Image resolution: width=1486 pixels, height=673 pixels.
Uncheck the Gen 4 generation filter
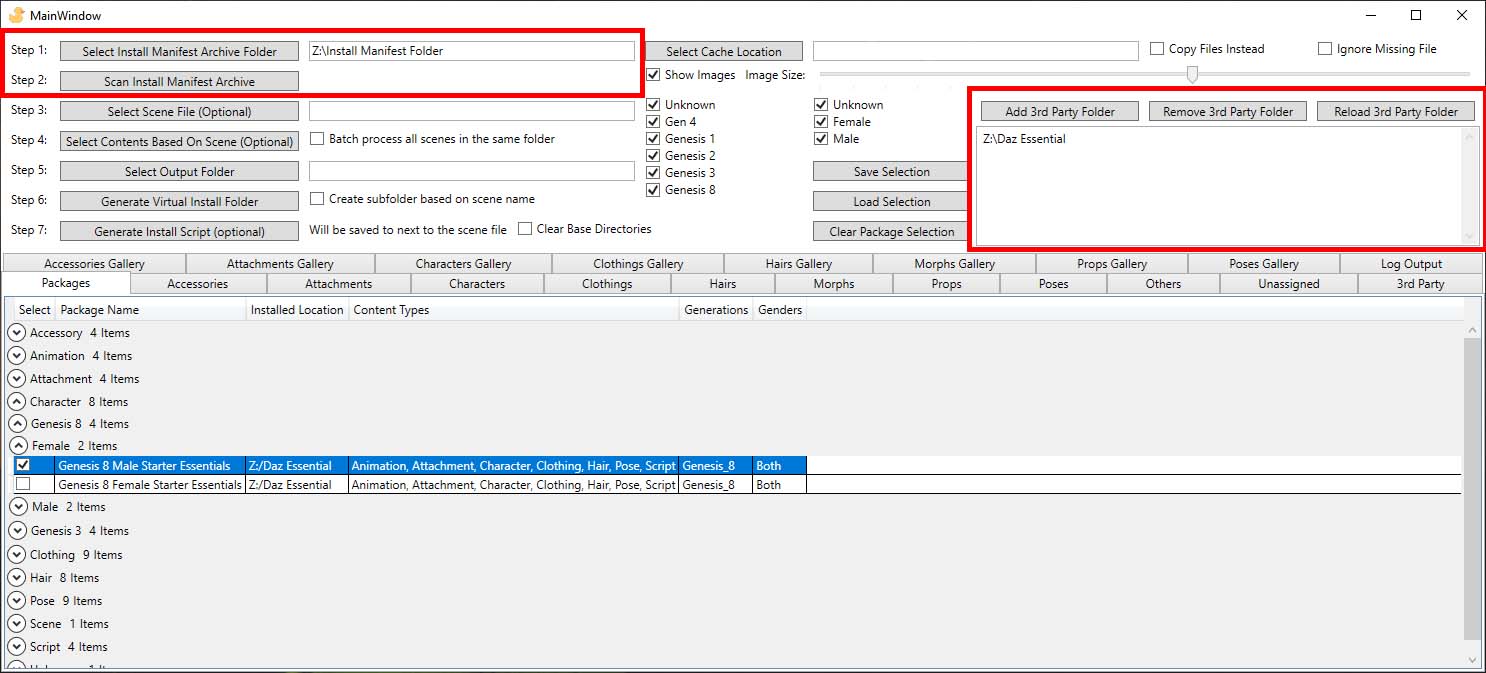653,122
